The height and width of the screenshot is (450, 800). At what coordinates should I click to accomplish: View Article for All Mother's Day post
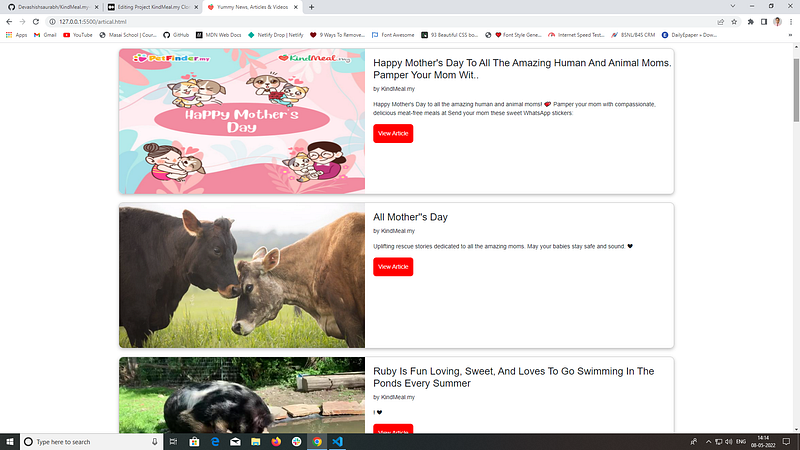pos(393,267)
